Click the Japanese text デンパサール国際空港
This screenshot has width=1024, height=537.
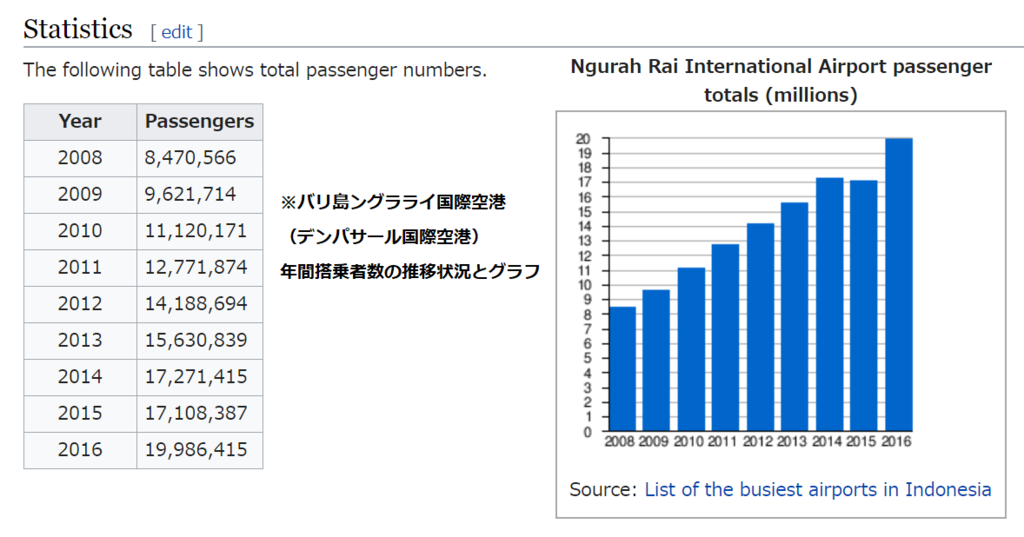383,236
